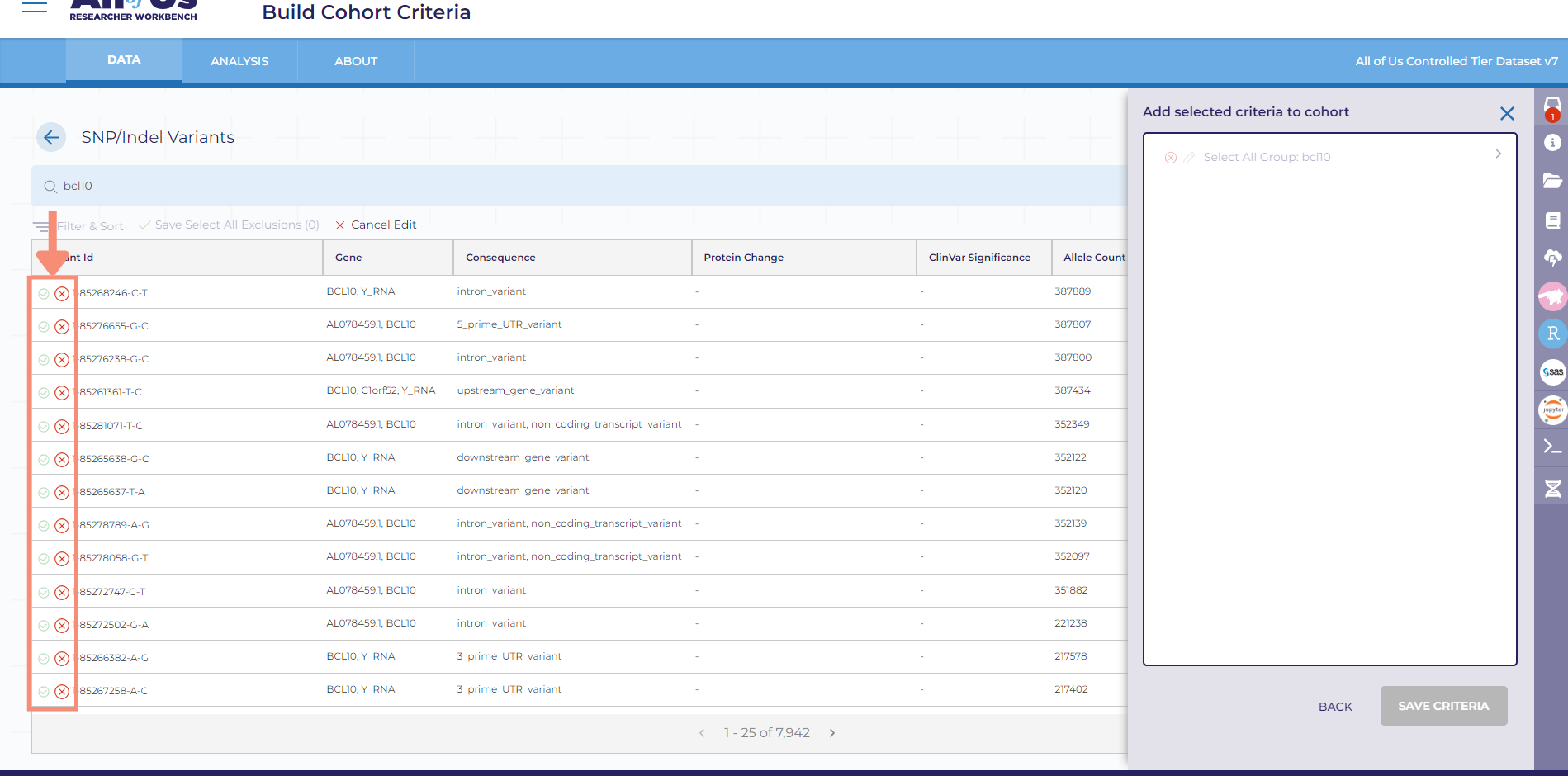1568x776 pixels.
Task: Open the hamburger navigation menu
Action: click(35, 7)
